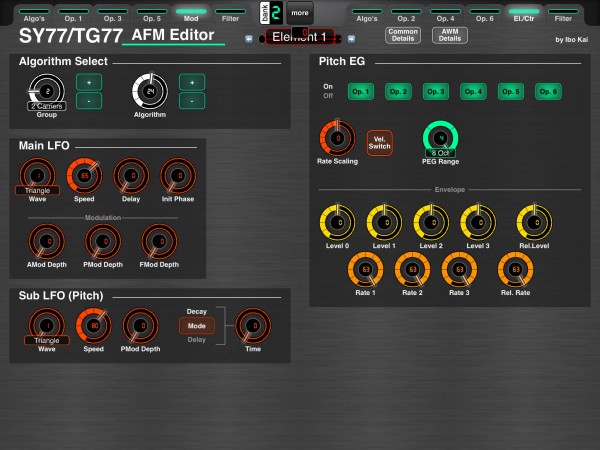Toggle Pitch EG for Op. 6

[548, 91]
